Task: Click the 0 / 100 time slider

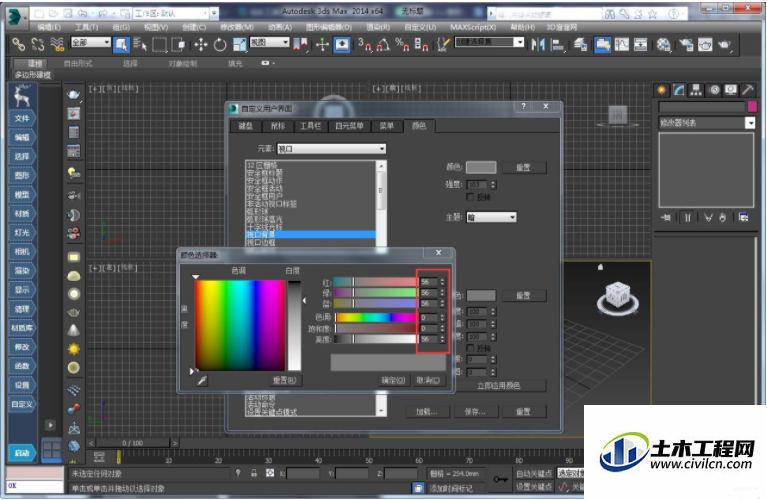Action: tap(133, 443)
